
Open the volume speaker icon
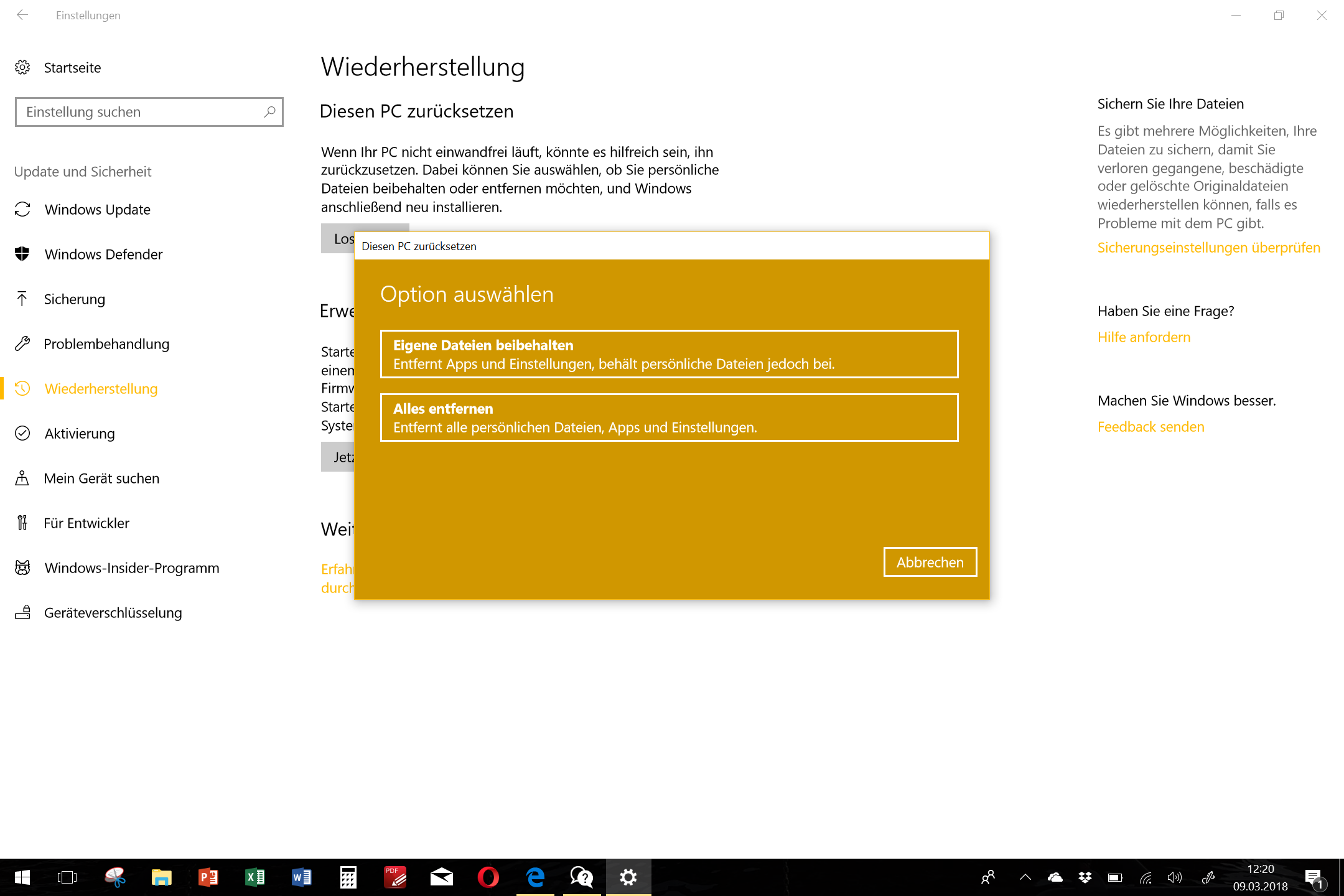pyautogui.click(x=1175, y=877)
